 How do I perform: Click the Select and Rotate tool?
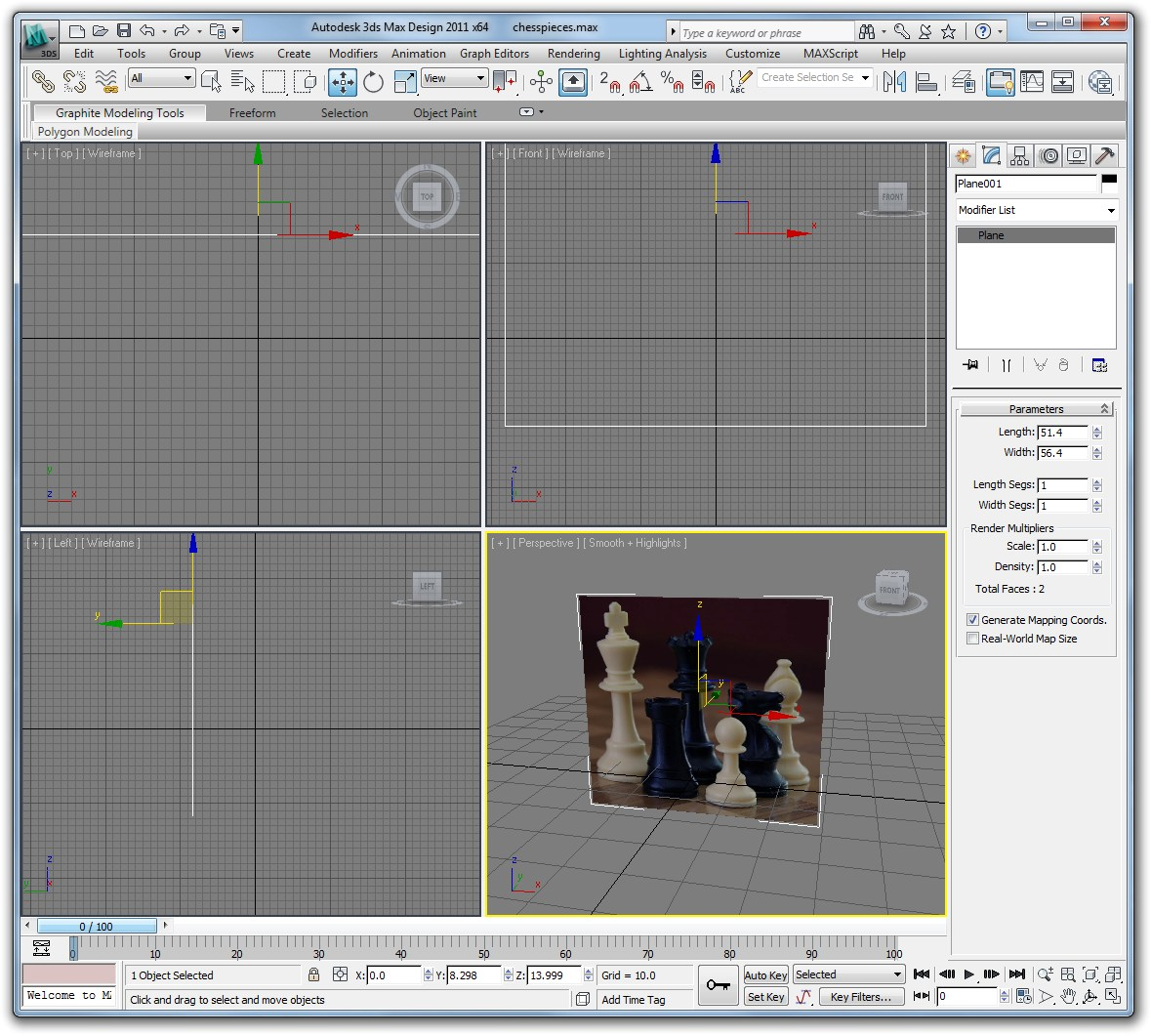coord(373,82)
